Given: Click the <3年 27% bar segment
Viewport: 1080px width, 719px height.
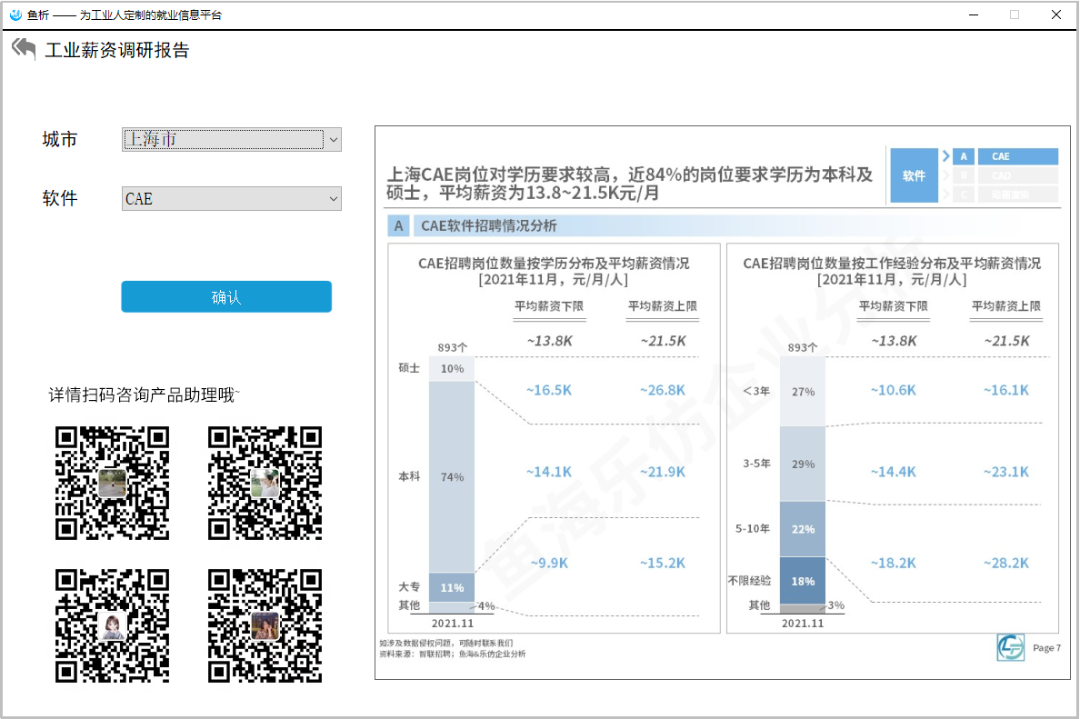Looking at the screenshot, I should 802,391.
